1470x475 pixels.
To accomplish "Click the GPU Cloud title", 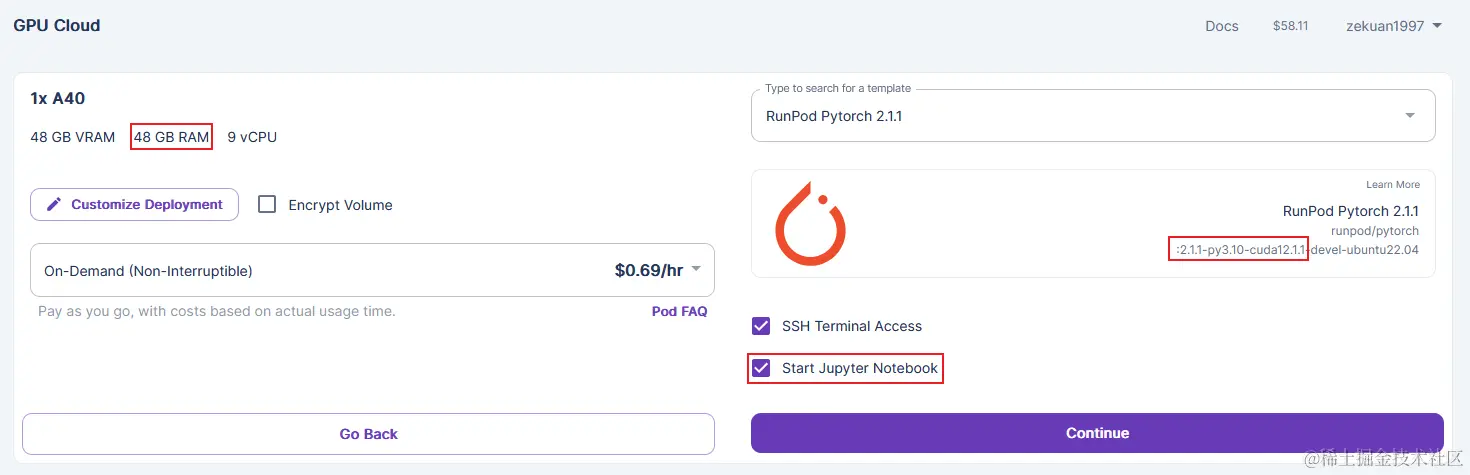I will 57,25.
